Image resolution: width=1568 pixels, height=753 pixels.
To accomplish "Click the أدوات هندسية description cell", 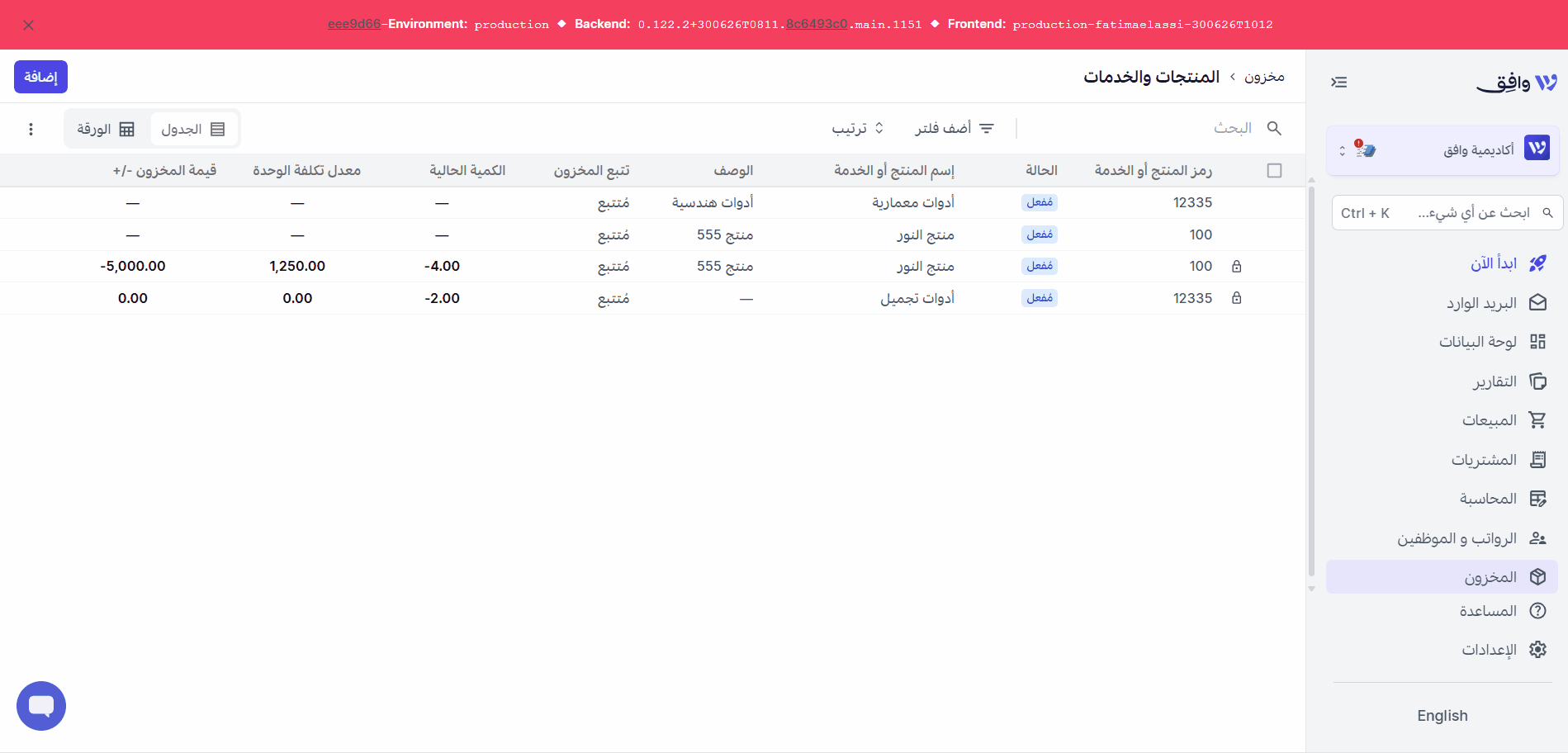I will [713, 203].
